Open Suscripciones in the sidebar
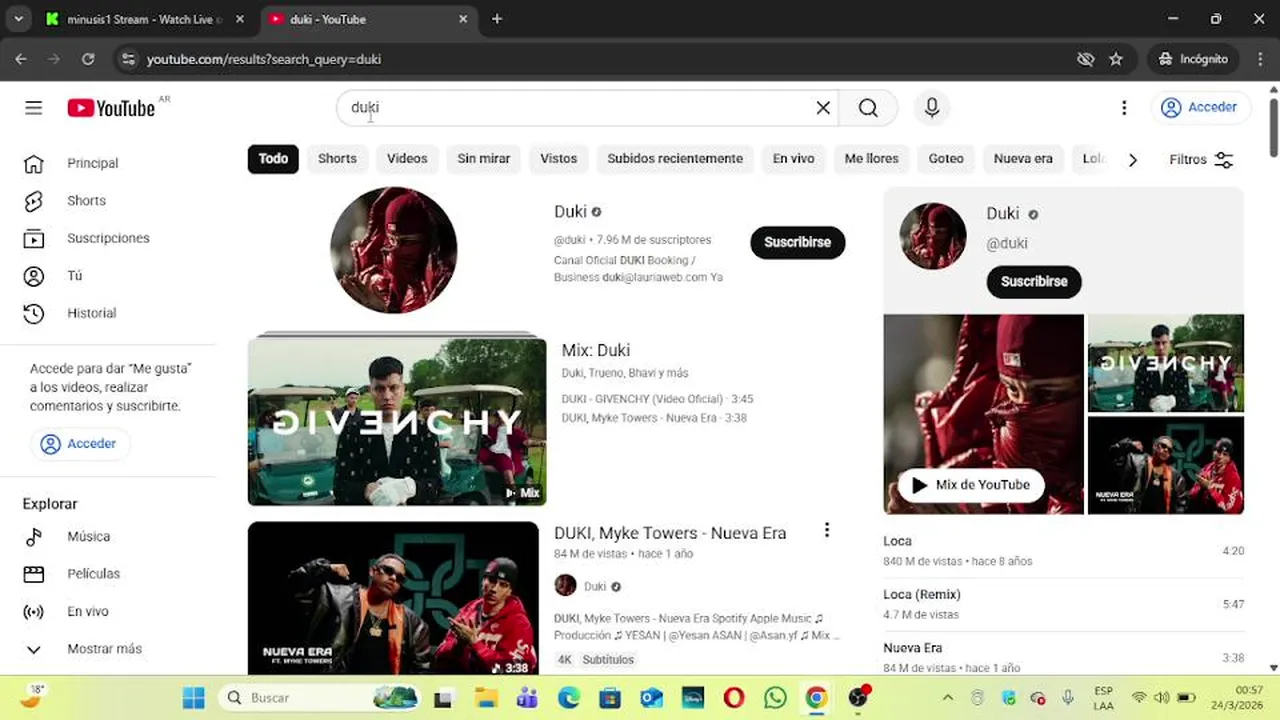Viewport: 1280px width, 720px height. pos(108,238)
